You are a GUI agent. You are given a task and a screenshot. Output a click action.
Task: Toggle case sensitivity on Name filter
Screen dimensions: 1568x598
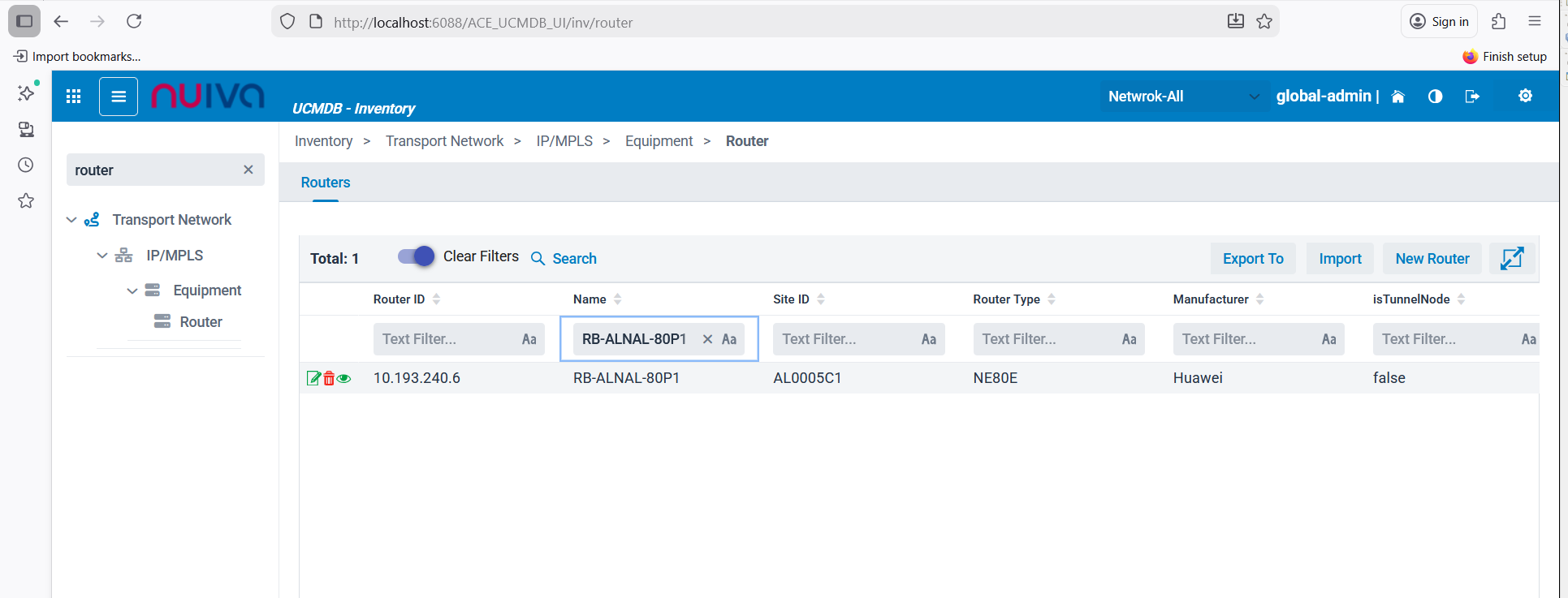[729, 339]
